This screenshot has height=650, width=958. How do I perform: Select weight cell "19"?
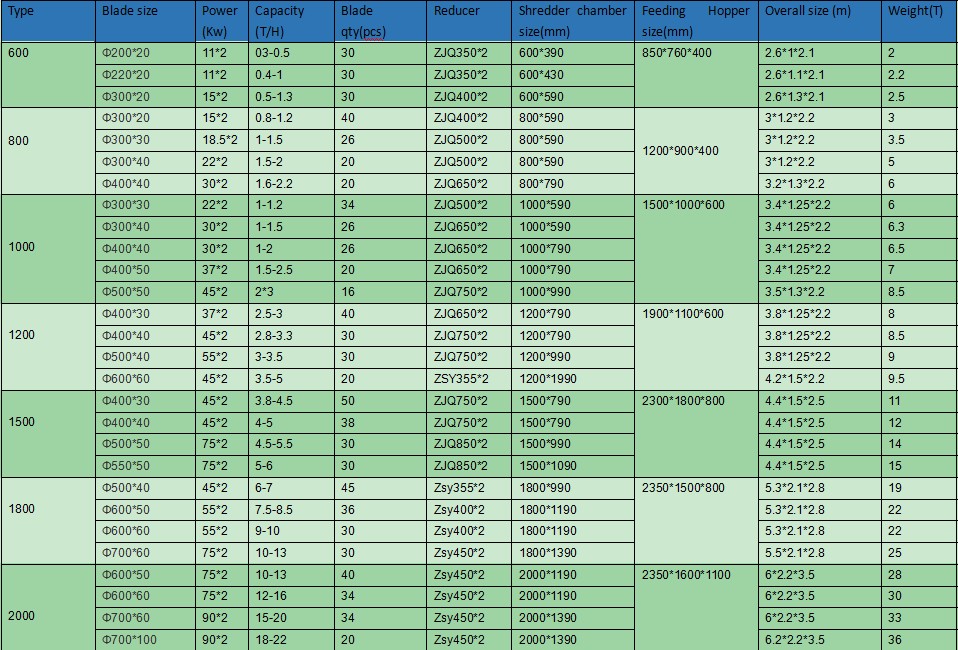click(920, 488)
